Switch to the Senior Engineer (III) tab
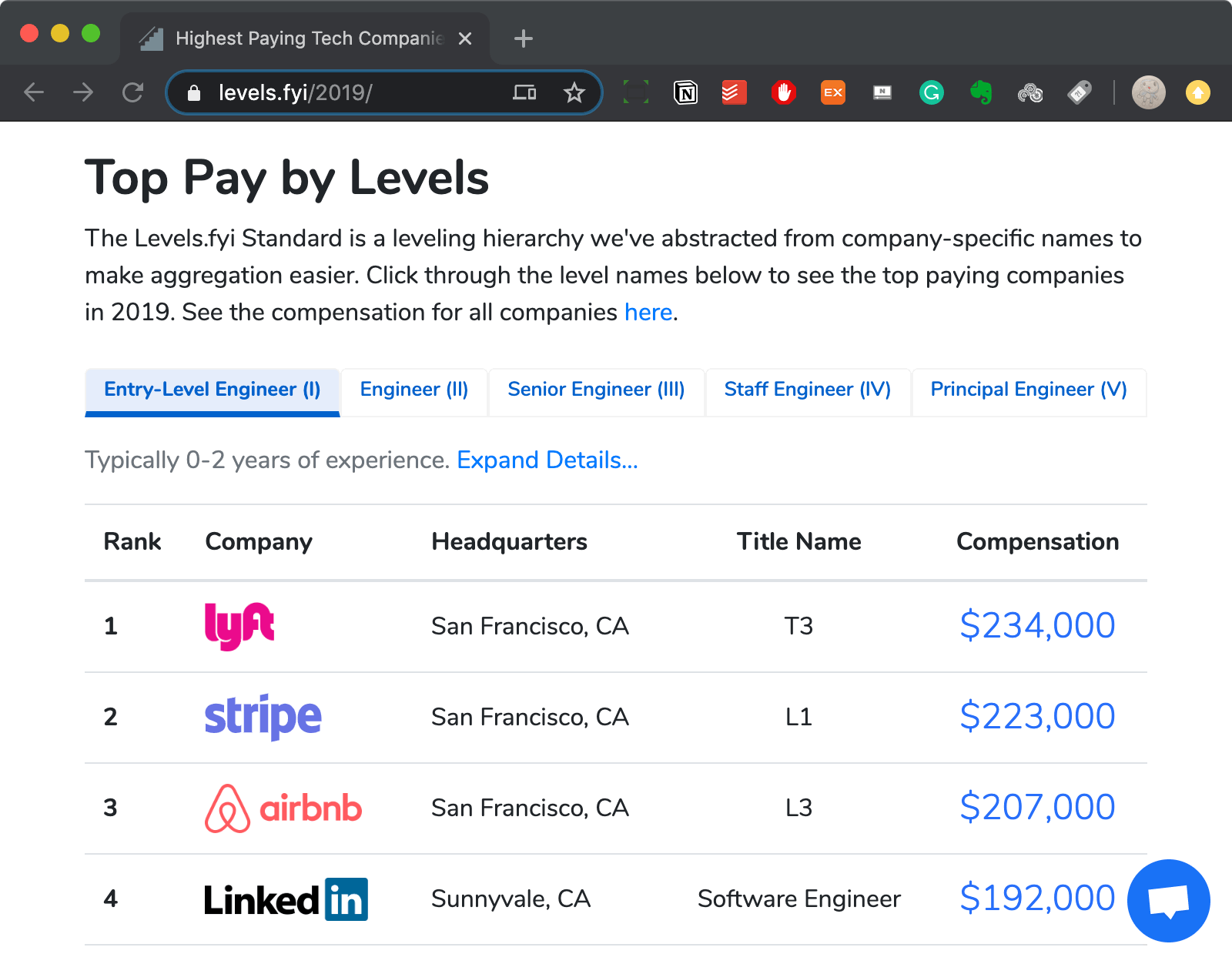The height and width of the screenshot is (964, 1232). pos(597,392)
